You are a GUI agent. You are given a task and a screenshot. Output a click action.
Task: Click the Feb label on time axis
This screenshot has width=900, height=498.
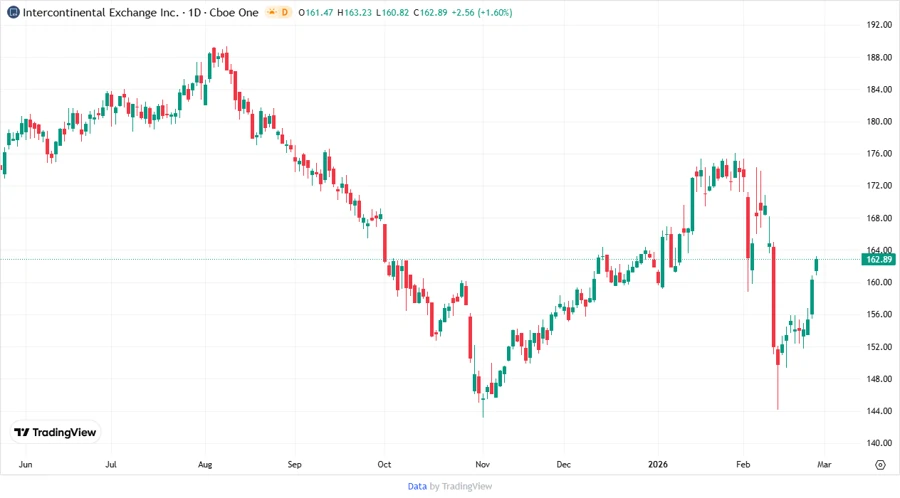tap(743, 464)
